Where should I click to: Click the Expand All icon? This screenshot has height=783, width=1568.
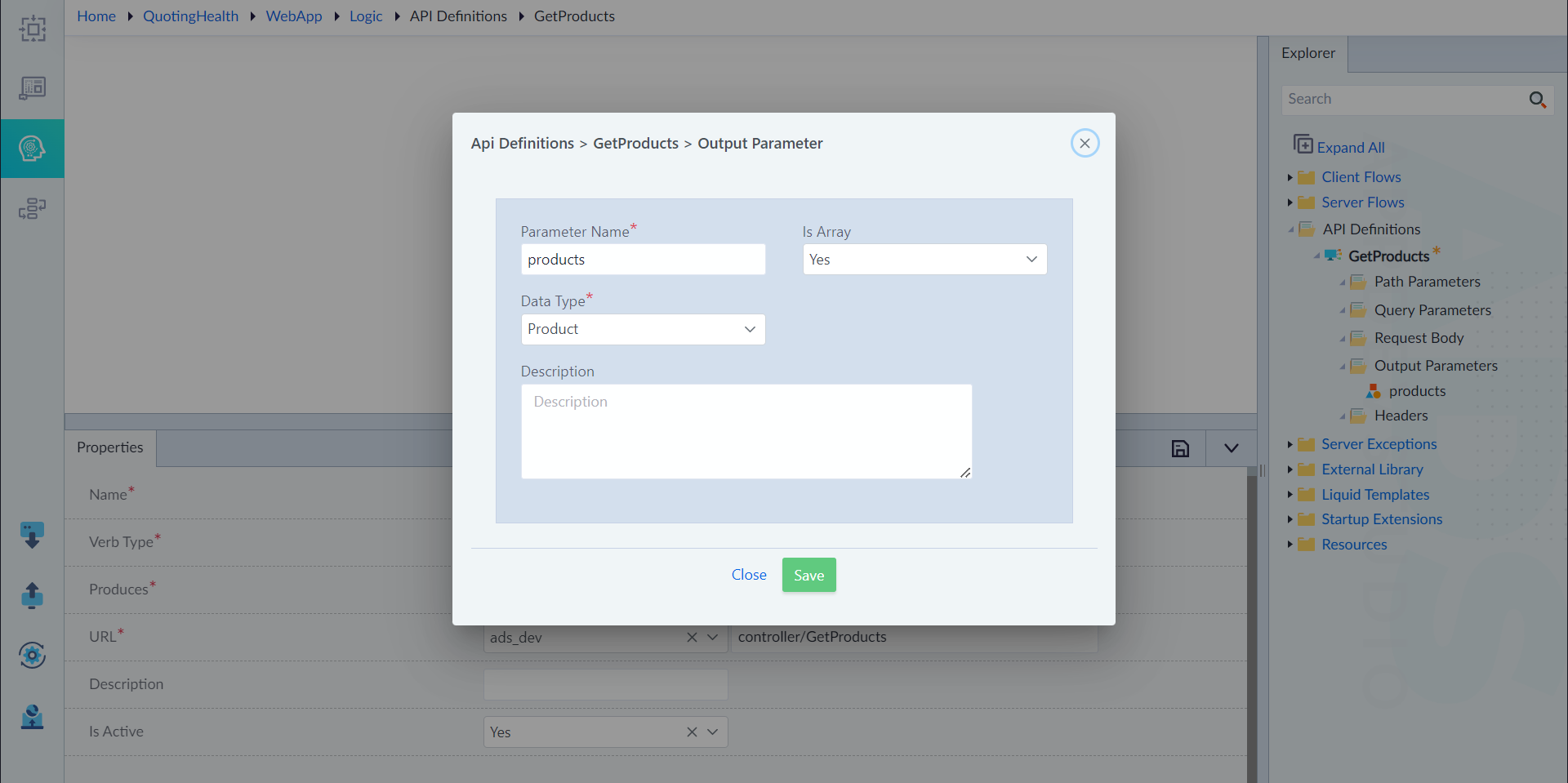coord(1303,144)
